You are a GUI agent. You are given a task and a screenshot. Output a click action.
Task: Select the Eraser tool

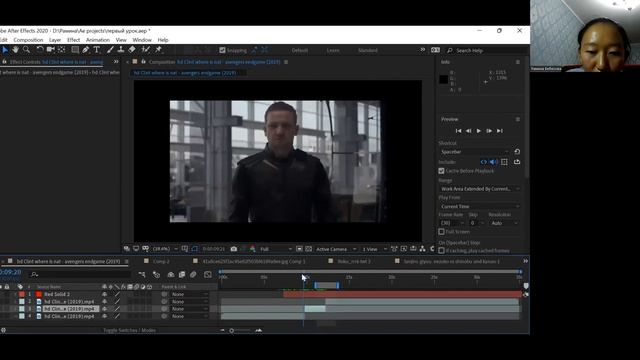132,50
